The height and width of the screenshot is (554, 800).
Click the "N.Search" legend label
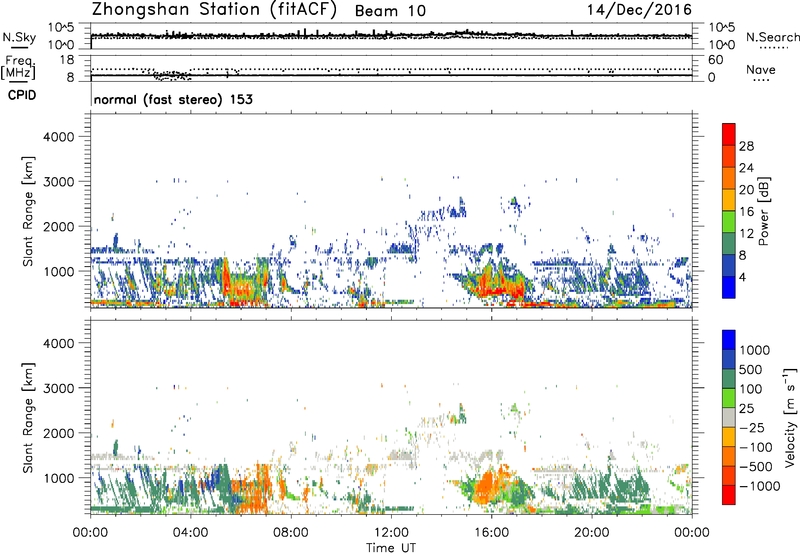point(772,37)
